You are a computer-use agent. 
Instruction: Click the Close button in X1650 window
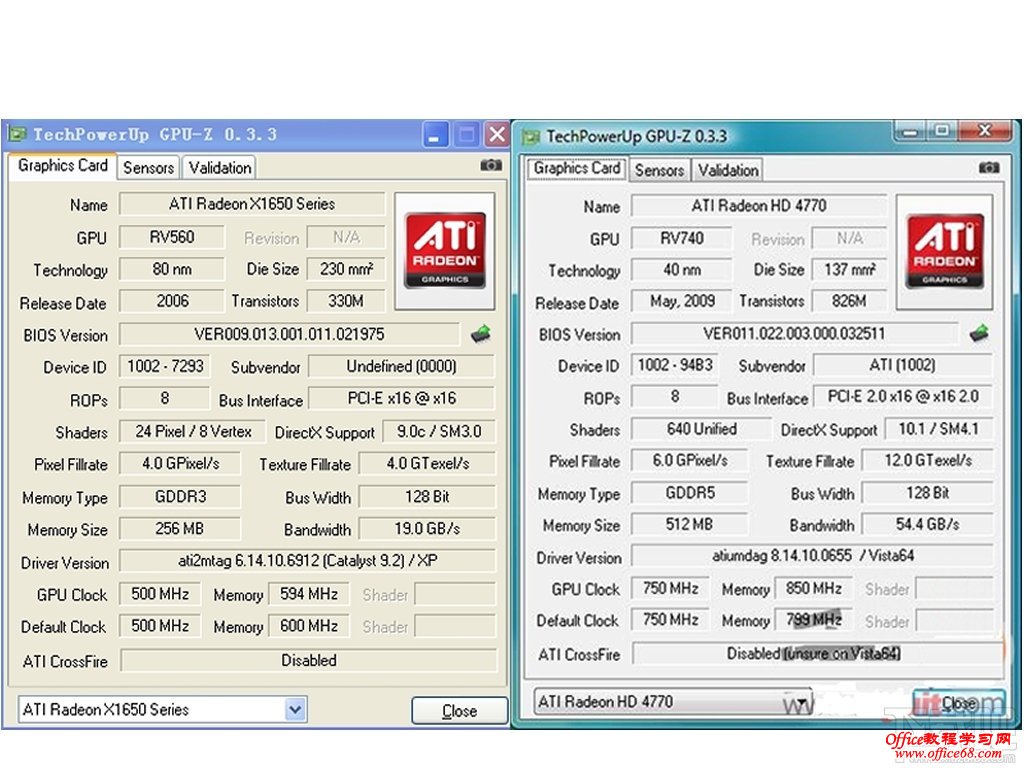tap(459, 711)
